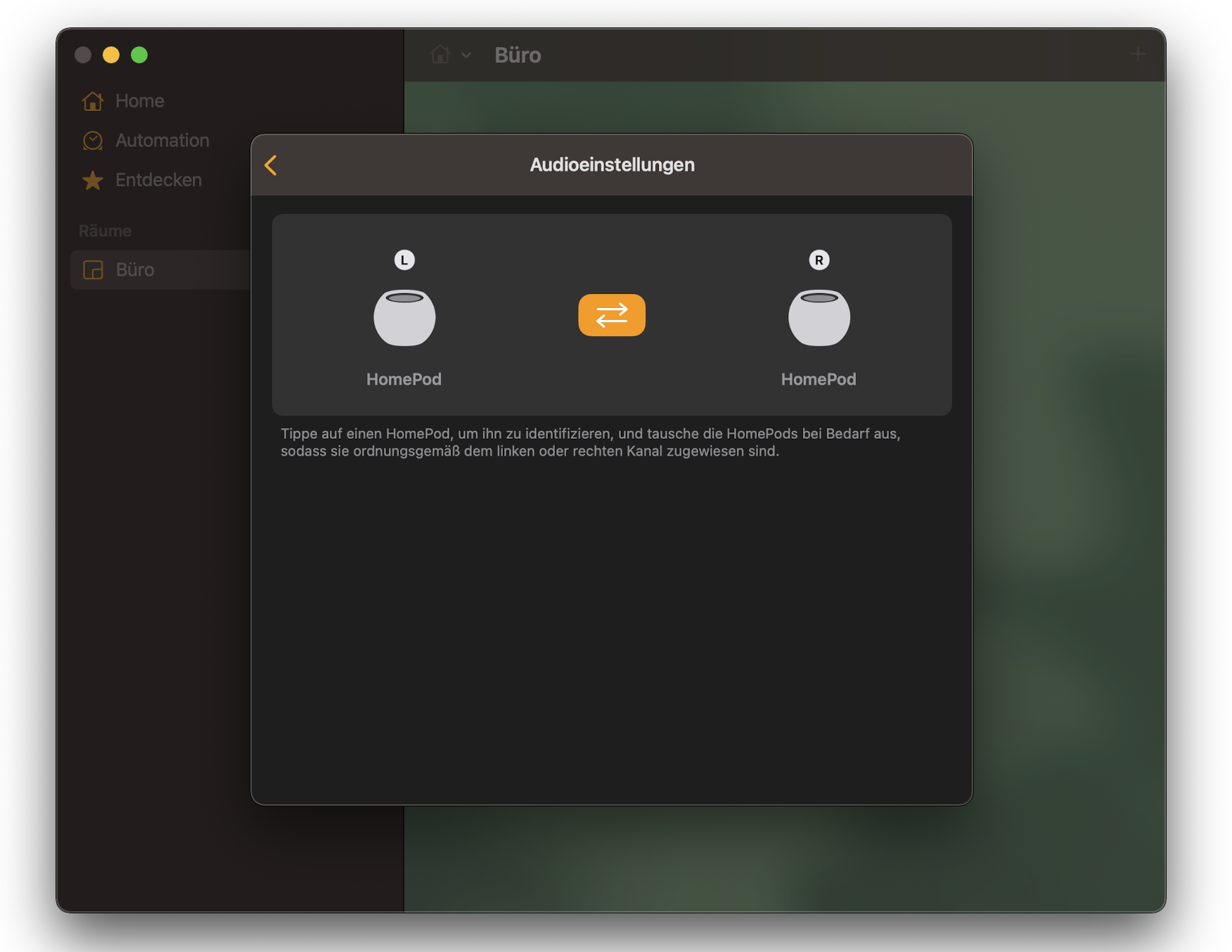Image resolution: width=1232 pixels, height=952 pixels.
Task: Click the right HomePod name label
Action: click(x=819, y=379)
